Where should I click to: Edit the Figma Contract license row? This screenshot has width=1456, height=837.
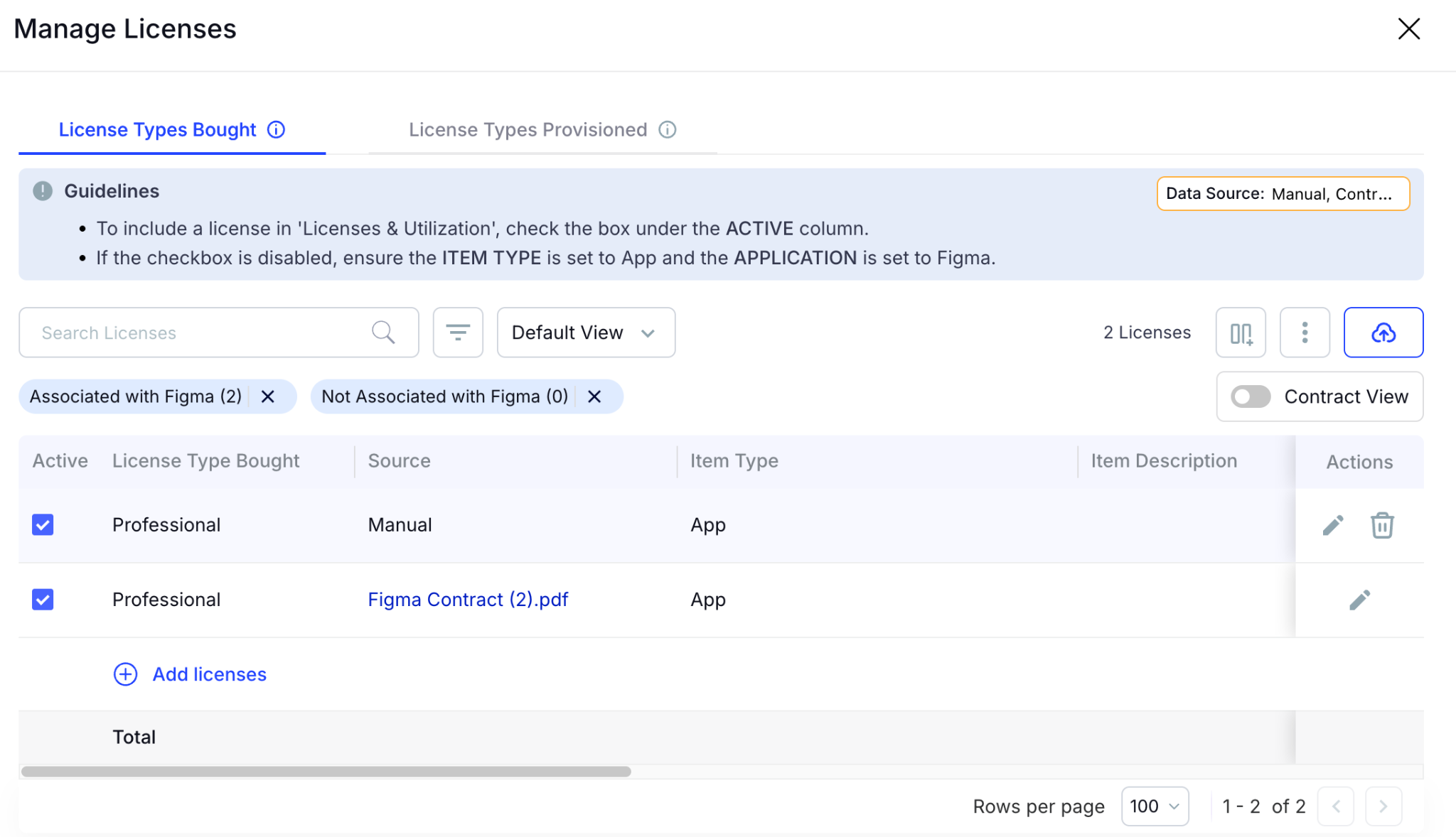click(x=1359, y=600)
